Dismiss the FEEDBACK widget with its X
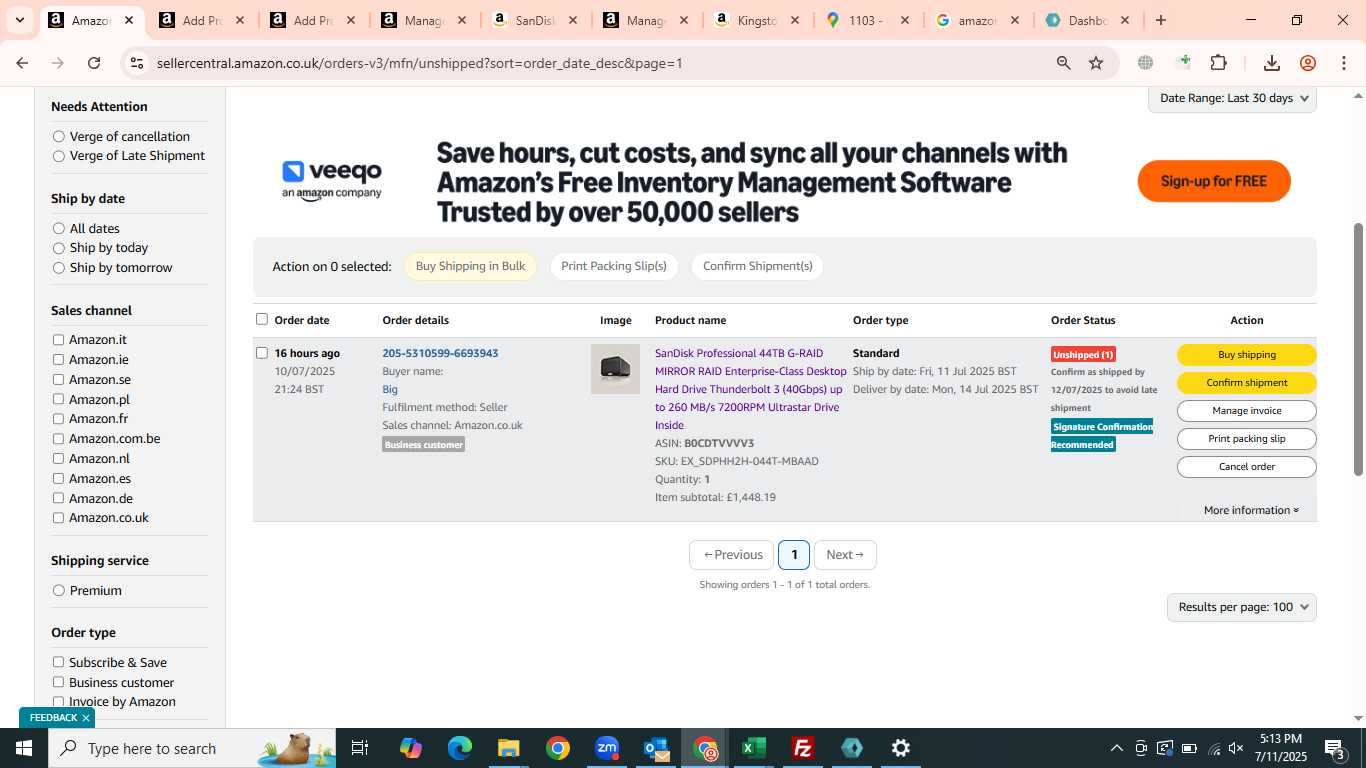The image size is (1366, 768). click(86, 718)
